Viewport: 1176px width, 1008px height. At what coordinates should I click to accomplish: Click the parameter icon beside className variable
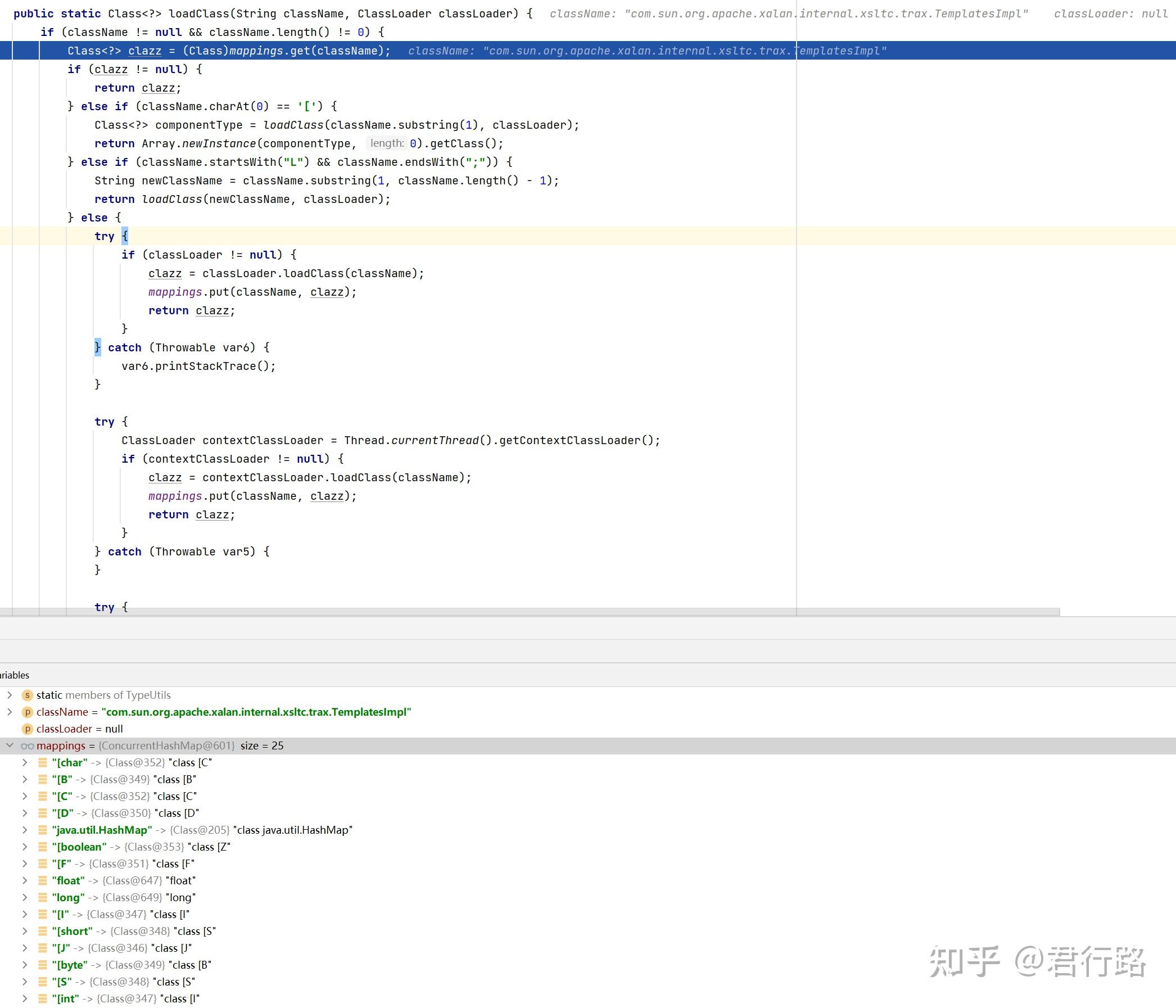26,712
